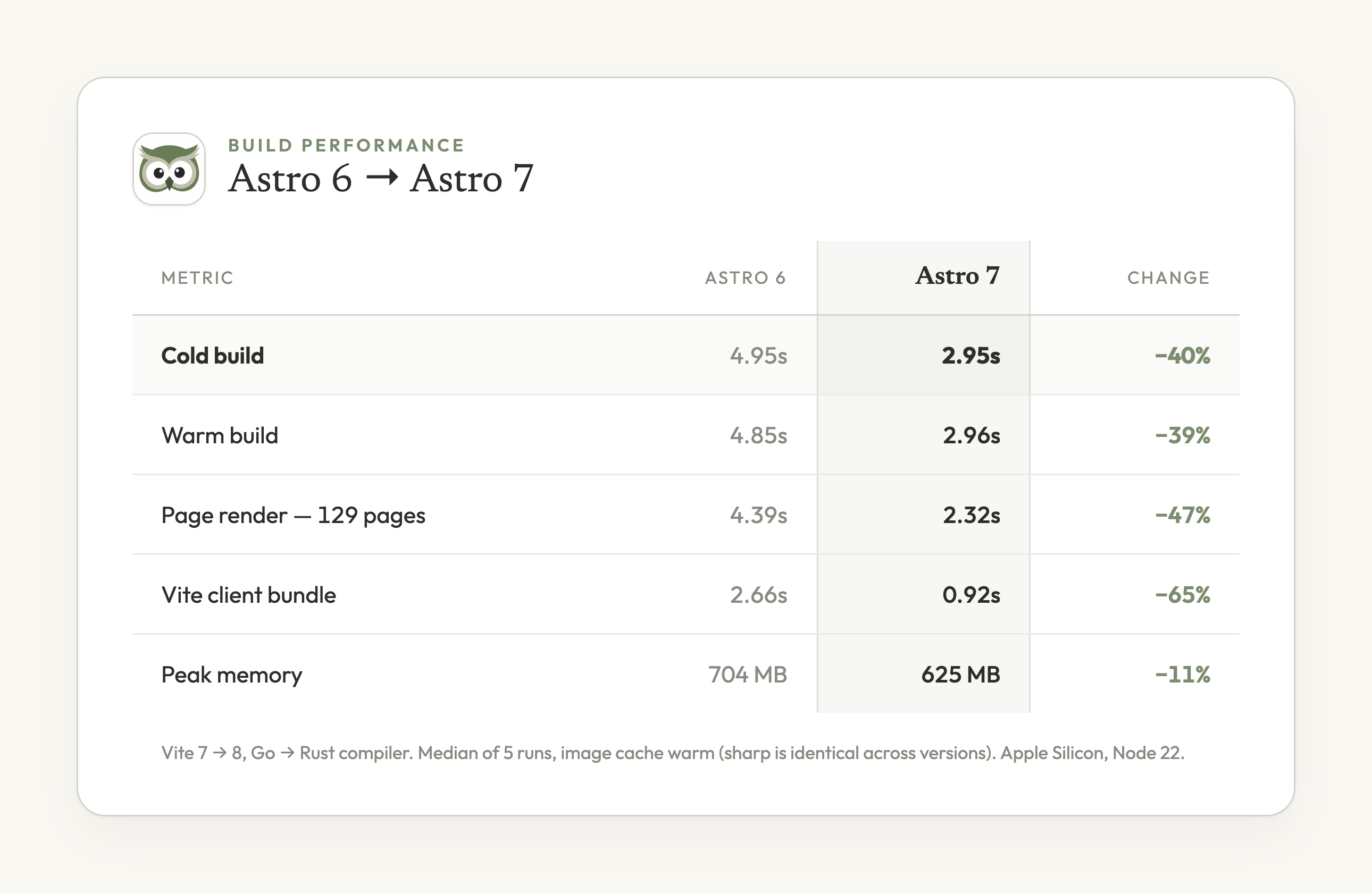Image resolution: width=1372 pixels, height=893 pixels.
Task: Click the −47% change value
Action: (1183, 515)
